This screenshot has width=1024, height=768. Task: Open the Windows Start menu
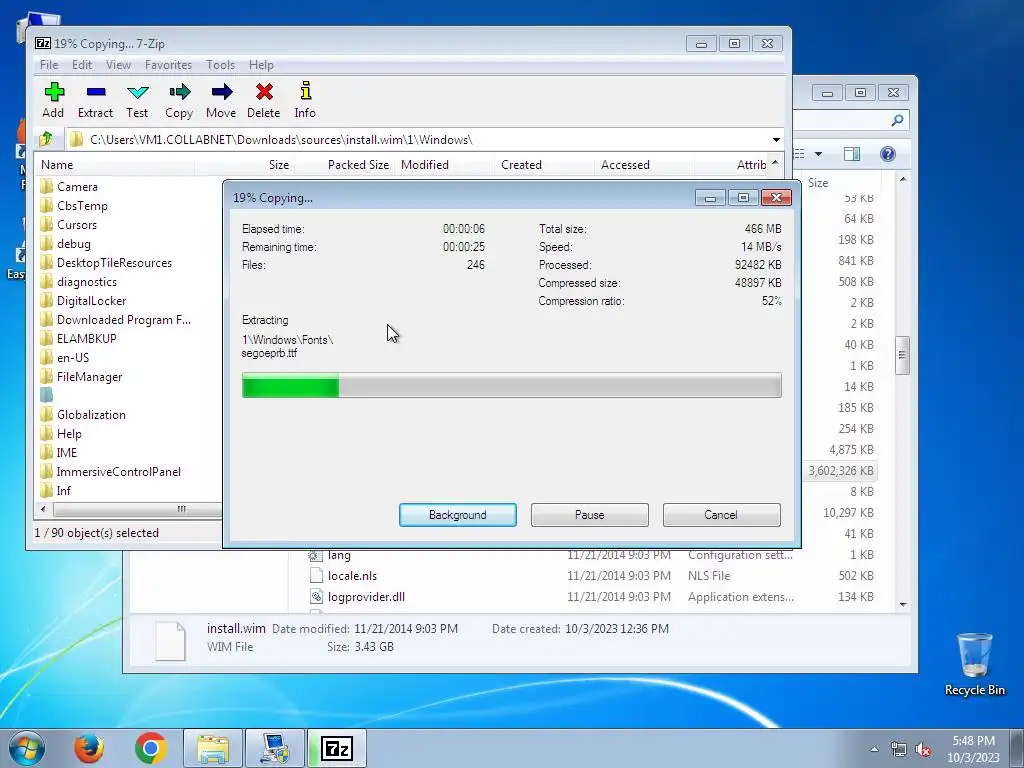pos(27,748)
